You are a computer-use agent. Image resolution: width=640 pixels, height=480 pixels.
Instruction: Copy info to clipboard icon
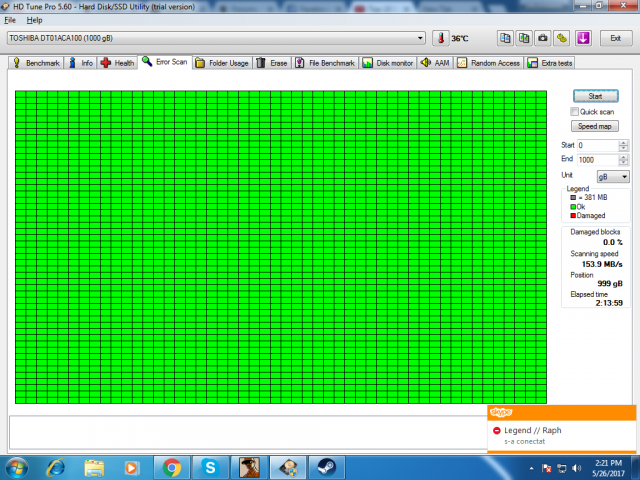point(506,38)
